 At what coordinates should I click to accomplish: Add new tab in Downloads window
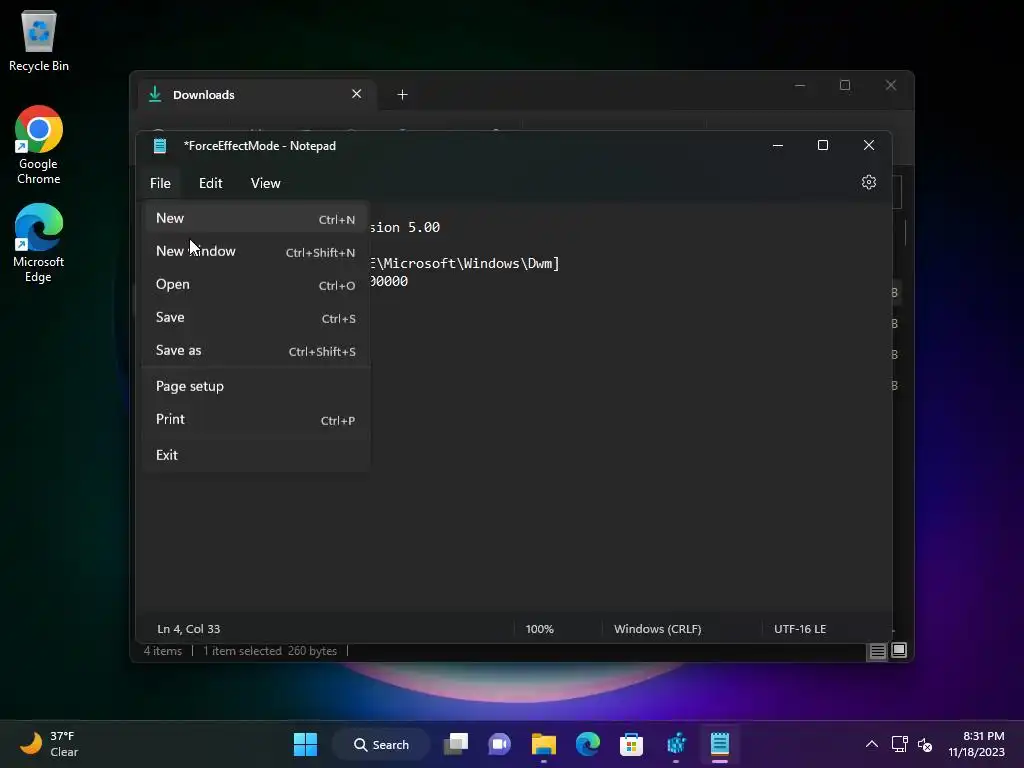tap(402, 95)
